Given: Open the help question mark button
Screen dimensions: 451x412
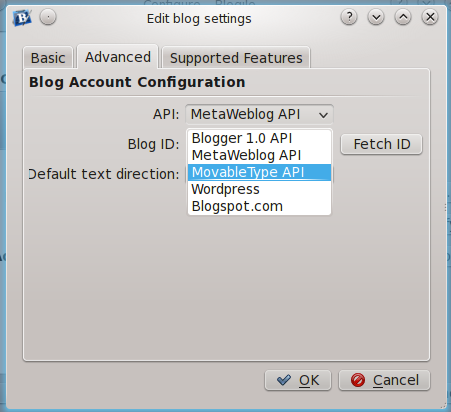Looking at the screenshot, I should 349,17.
